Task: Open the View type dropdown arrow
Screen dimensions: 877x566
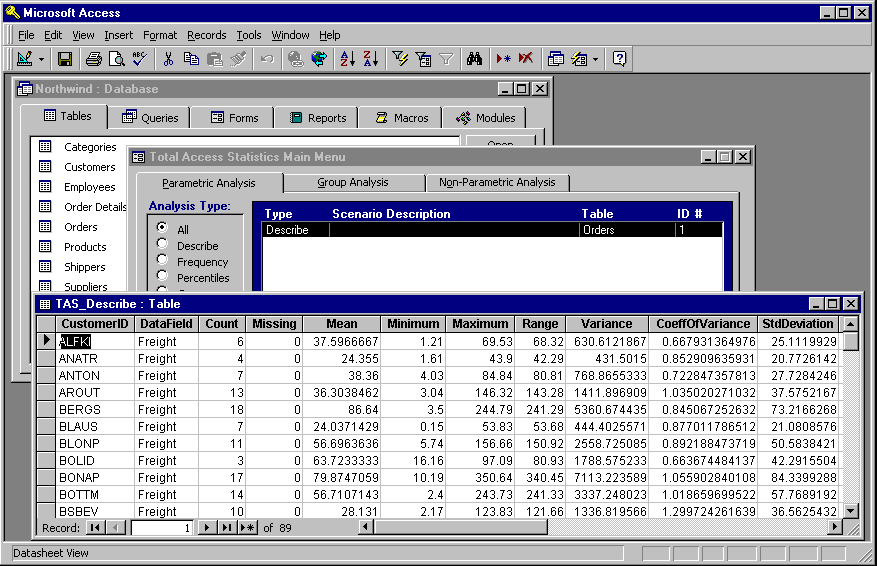Action: coord(41,59)
